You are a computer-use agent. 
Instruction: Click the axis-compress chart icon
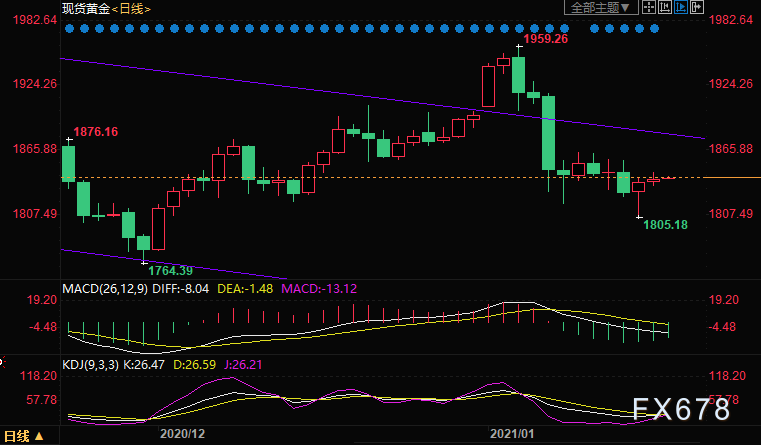[664, 7]
